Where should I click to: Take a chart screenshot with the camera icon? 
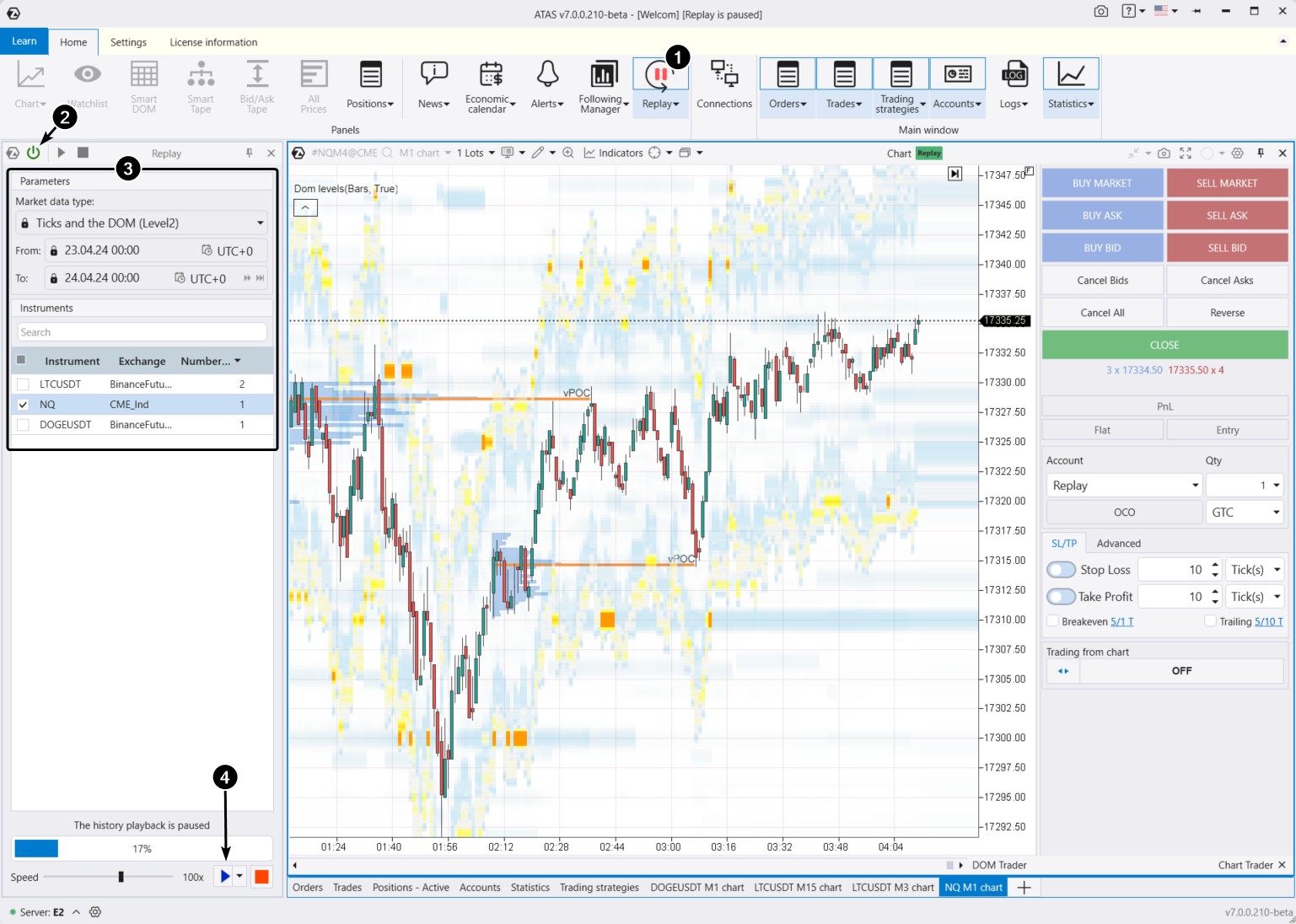click(1164, 153)
